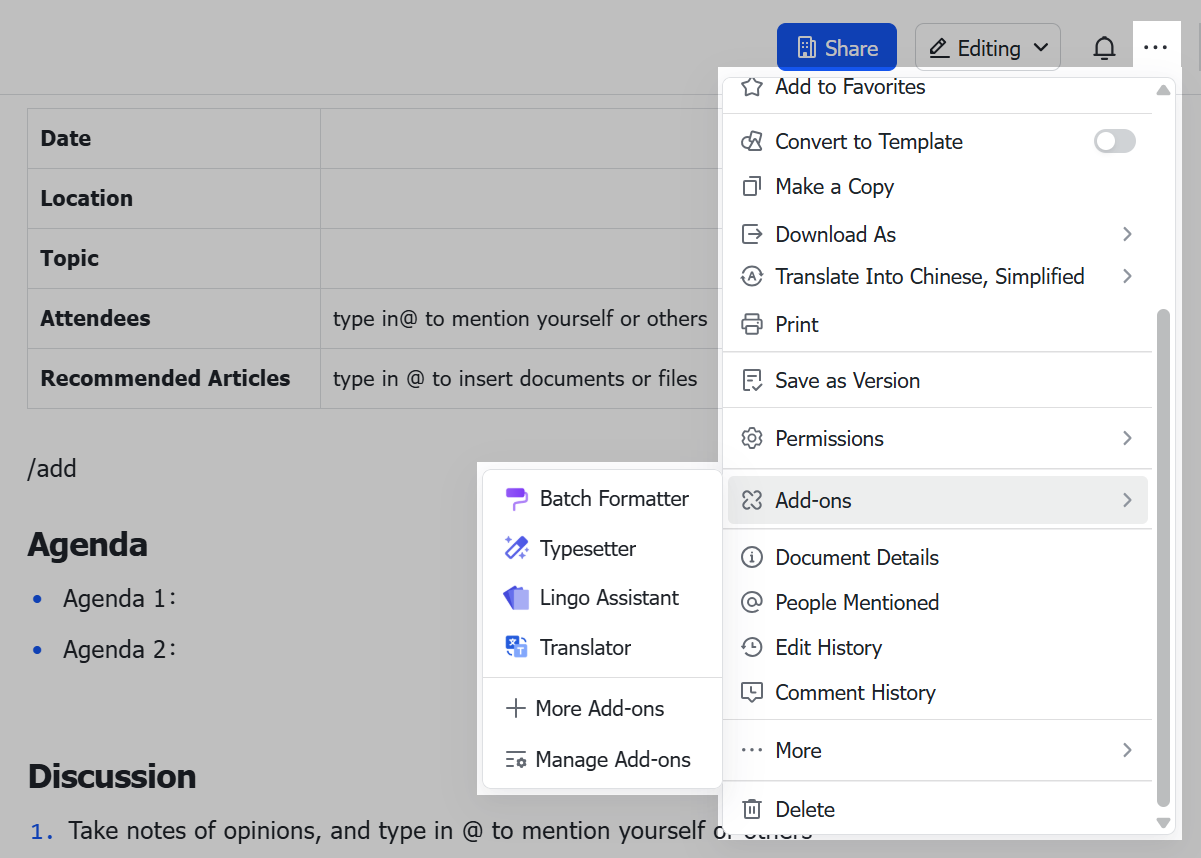The height and width of the screenshot is (858, 1201).
Task: Click the three-dot more options icon
Action: click(x=1155, y=48)
